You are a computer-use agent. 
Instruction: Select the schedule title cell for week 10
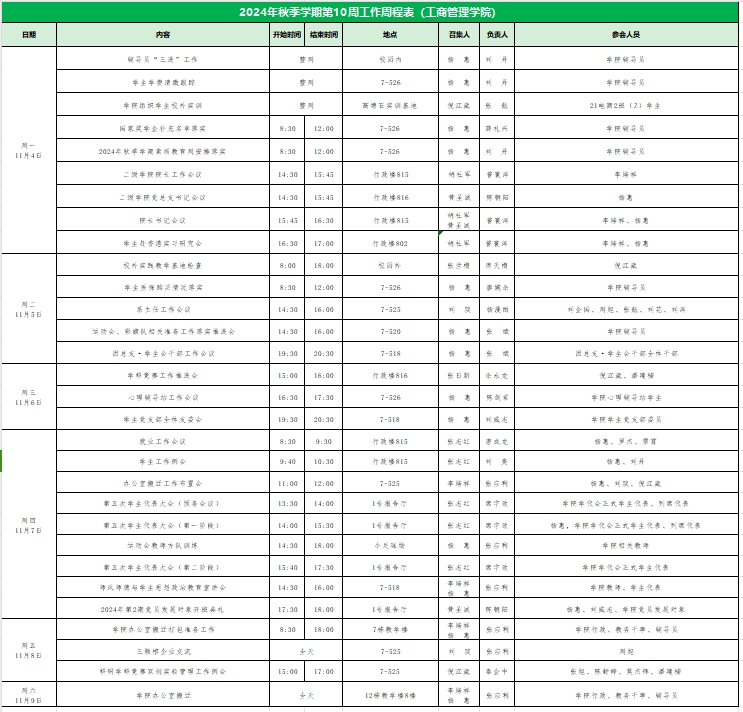tap(371, 12)
